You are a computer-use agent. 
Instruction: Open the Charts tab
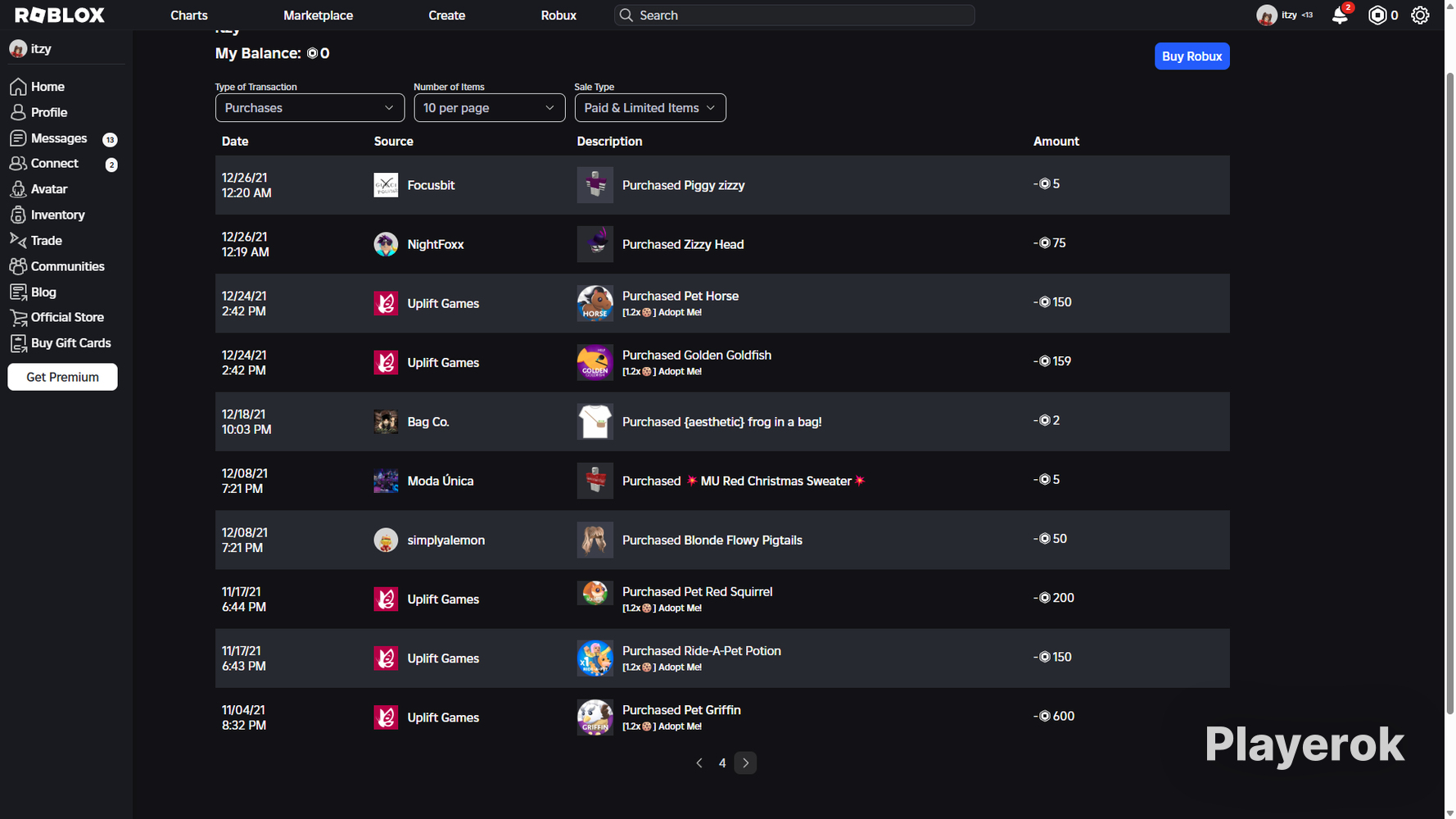tap(189, 16)
